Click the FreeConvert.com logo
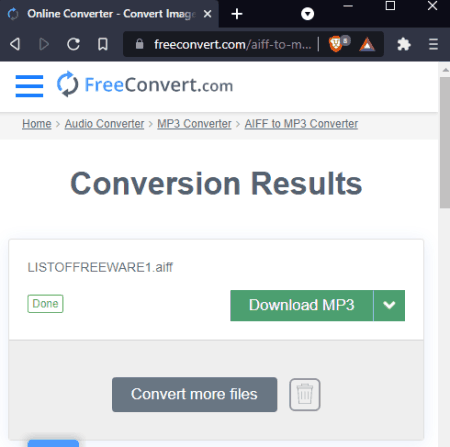The image size is (450, 447). coord(145,85)
